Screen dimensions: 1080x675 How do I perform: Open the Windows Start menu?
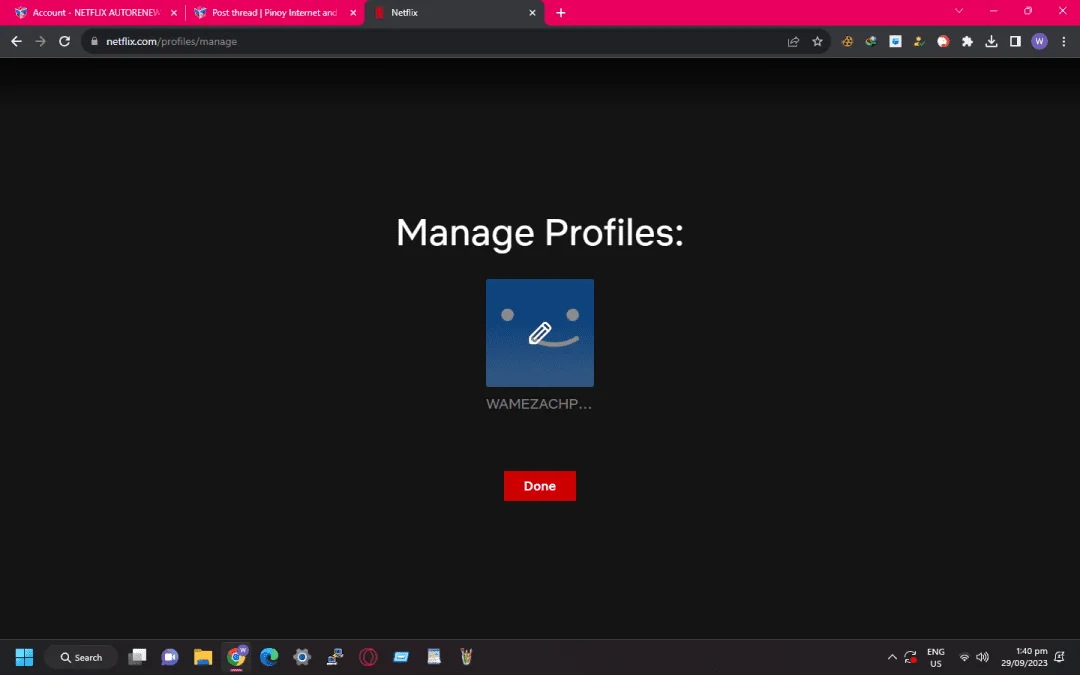pyautogui.click(x=24, y=657)
